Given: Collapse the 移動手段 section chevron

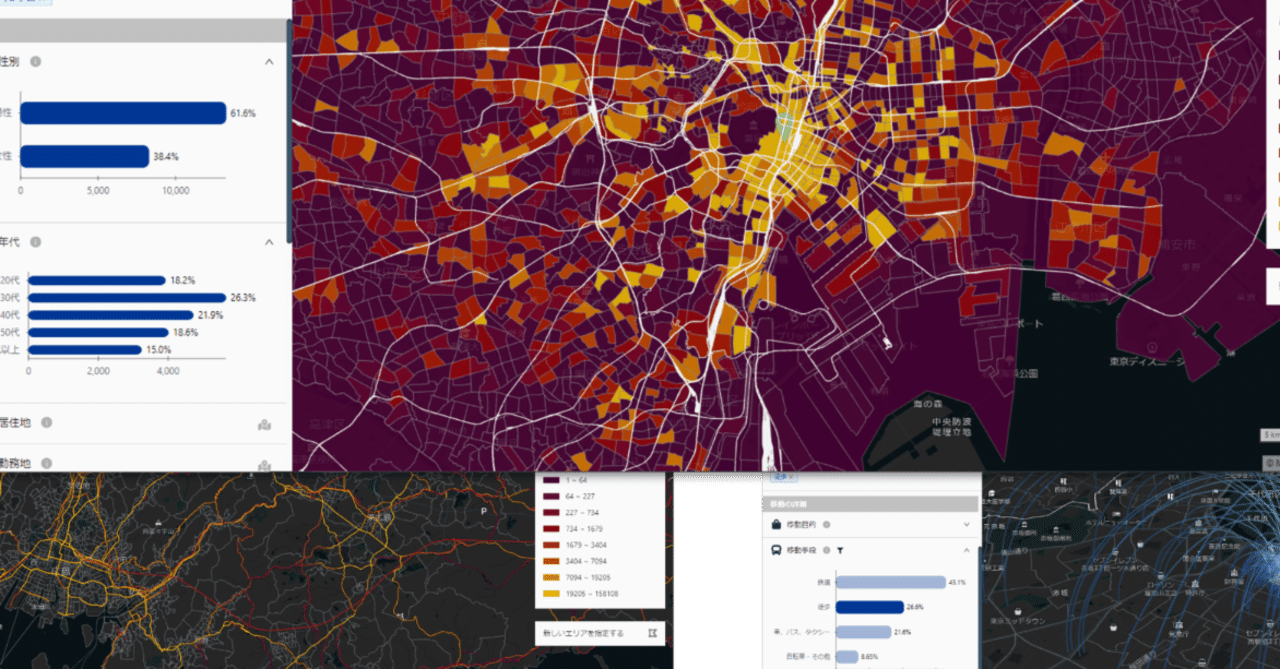Looking at the screenshot, I should pyautogui.click(x=966, y=550).
